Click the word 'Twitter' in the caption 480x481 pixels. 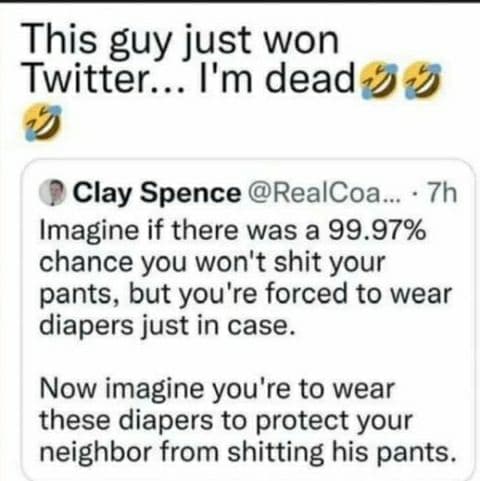tap(87, 78)
